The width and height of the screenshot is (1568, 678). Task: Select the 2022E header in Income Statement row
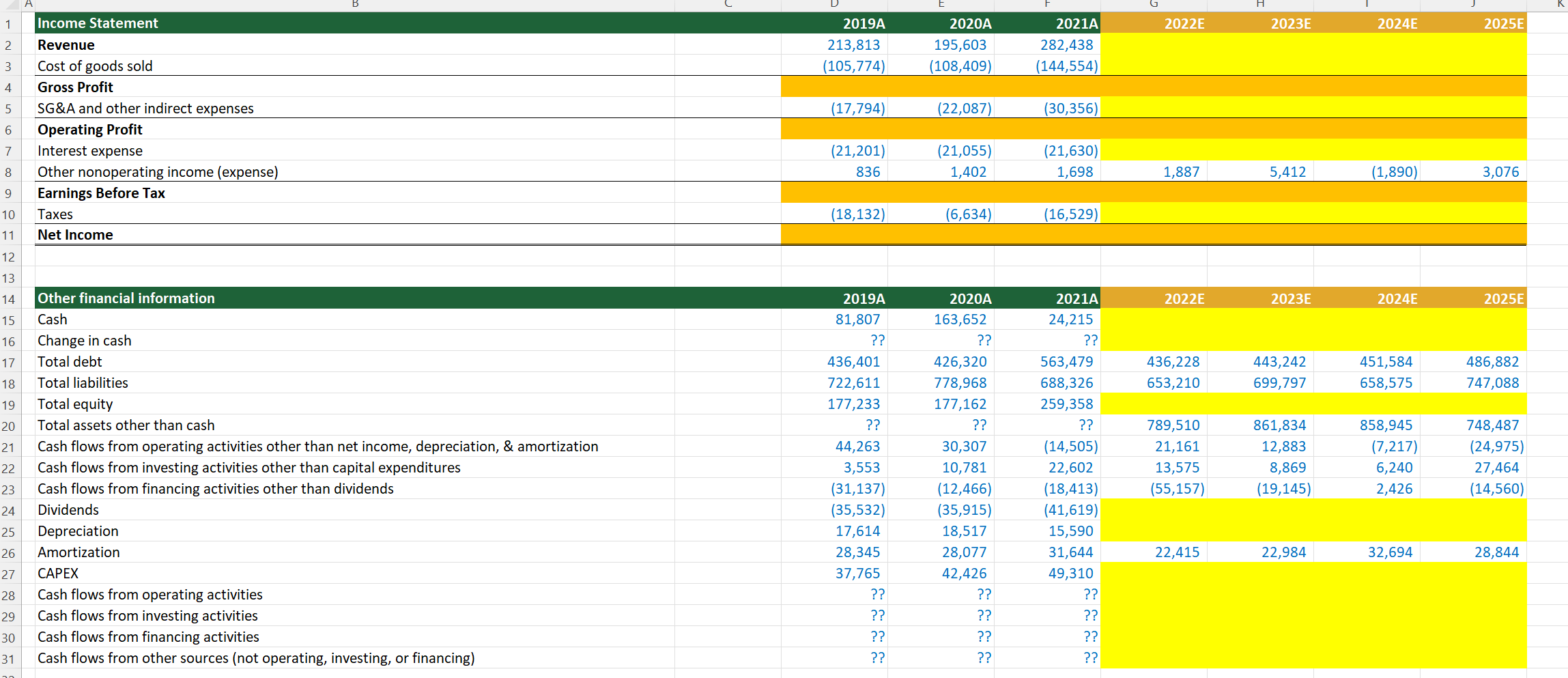tap(1184, 24)
